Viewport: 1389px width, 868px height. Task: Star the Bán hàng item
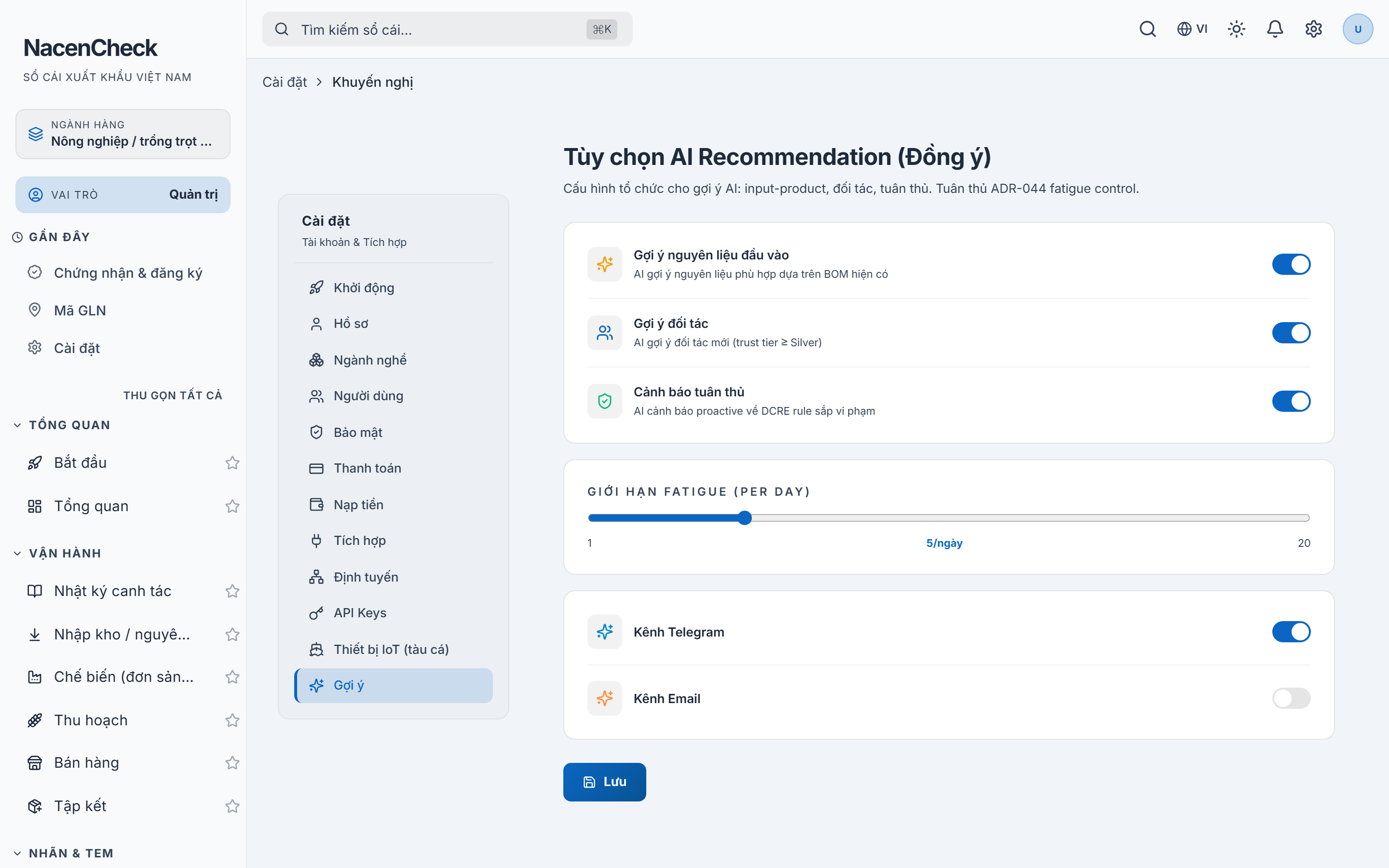tap(232, 763)
